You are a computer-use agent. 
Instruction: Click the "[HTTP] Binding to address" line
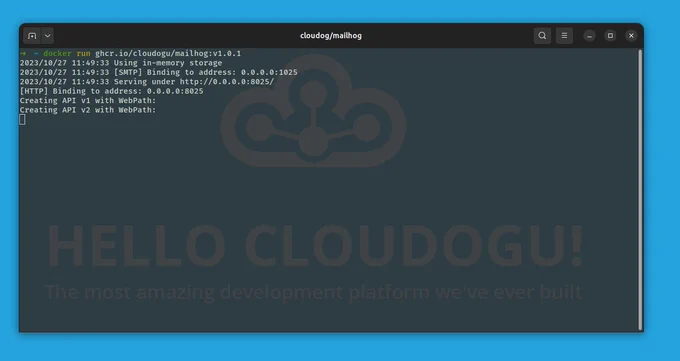point(111,91)
